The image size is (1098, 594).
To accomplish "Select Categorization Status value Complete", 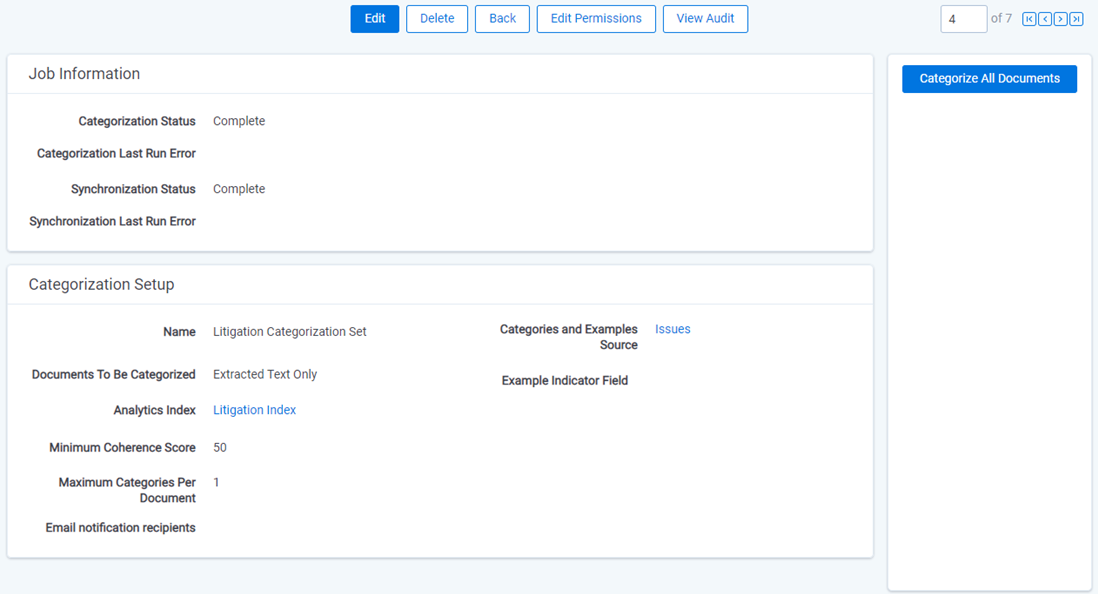I will pyautogui.click(x=239, y=121).
